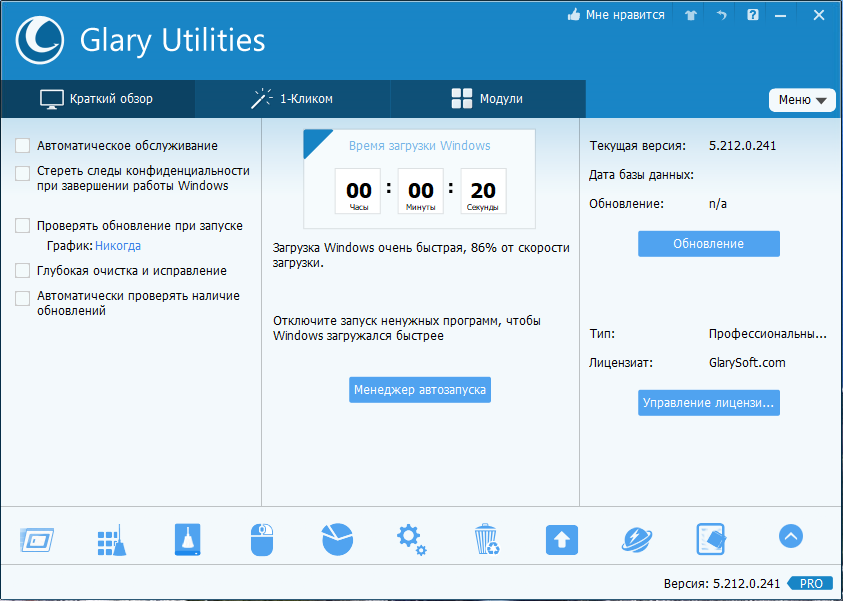Open the Меню dropdown
This screenshot has height=601, width=843.
pos(802,100)
